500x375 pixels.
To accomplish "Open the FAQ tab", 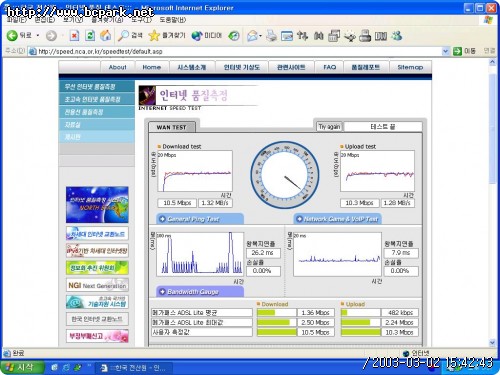I will point(329,67).
